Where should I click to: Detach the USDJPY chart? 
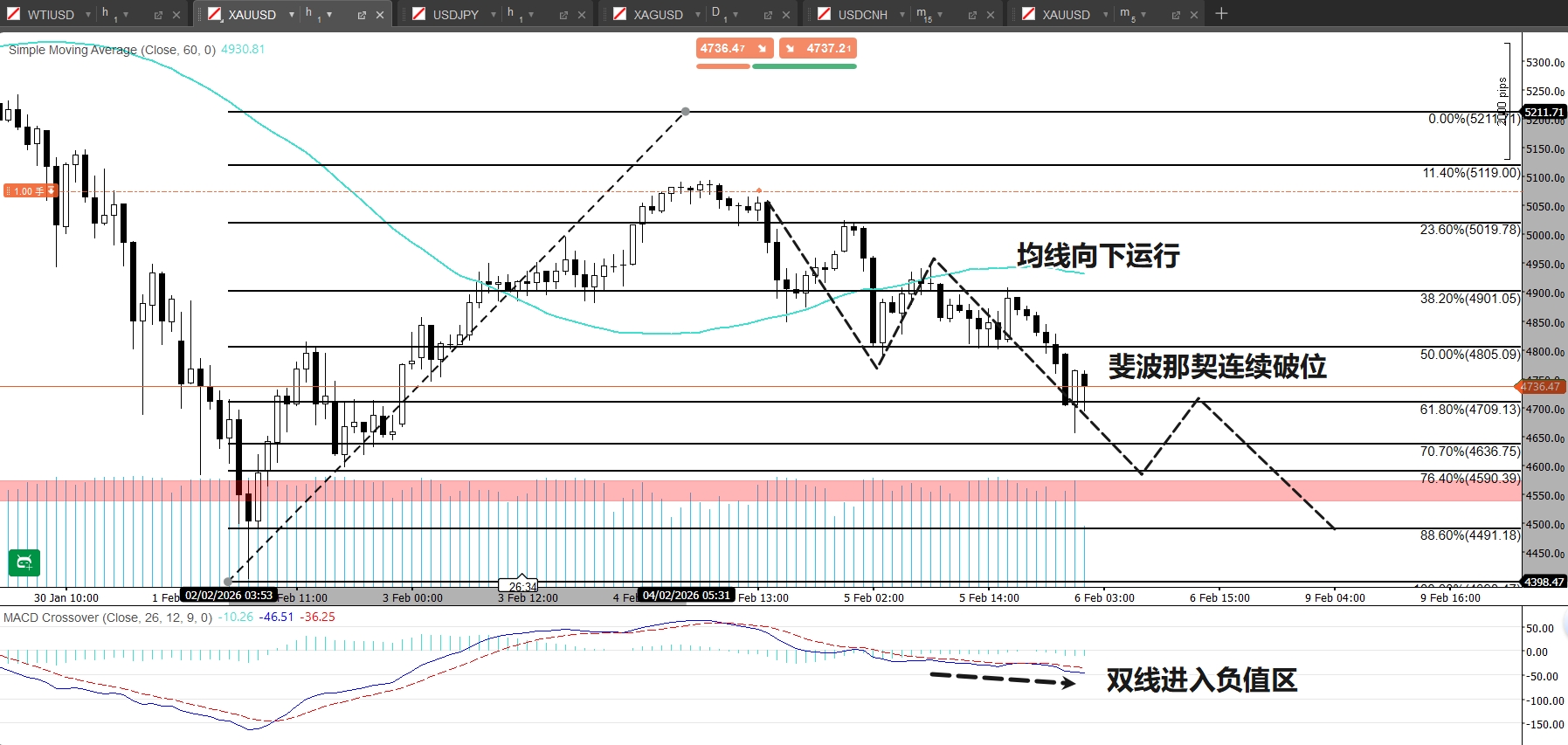(563, 15)
